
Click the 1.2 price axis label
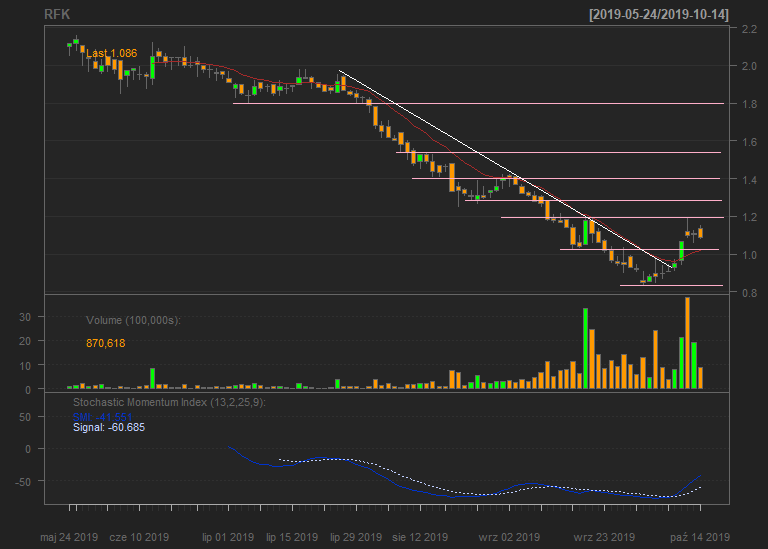click(749, 217)
